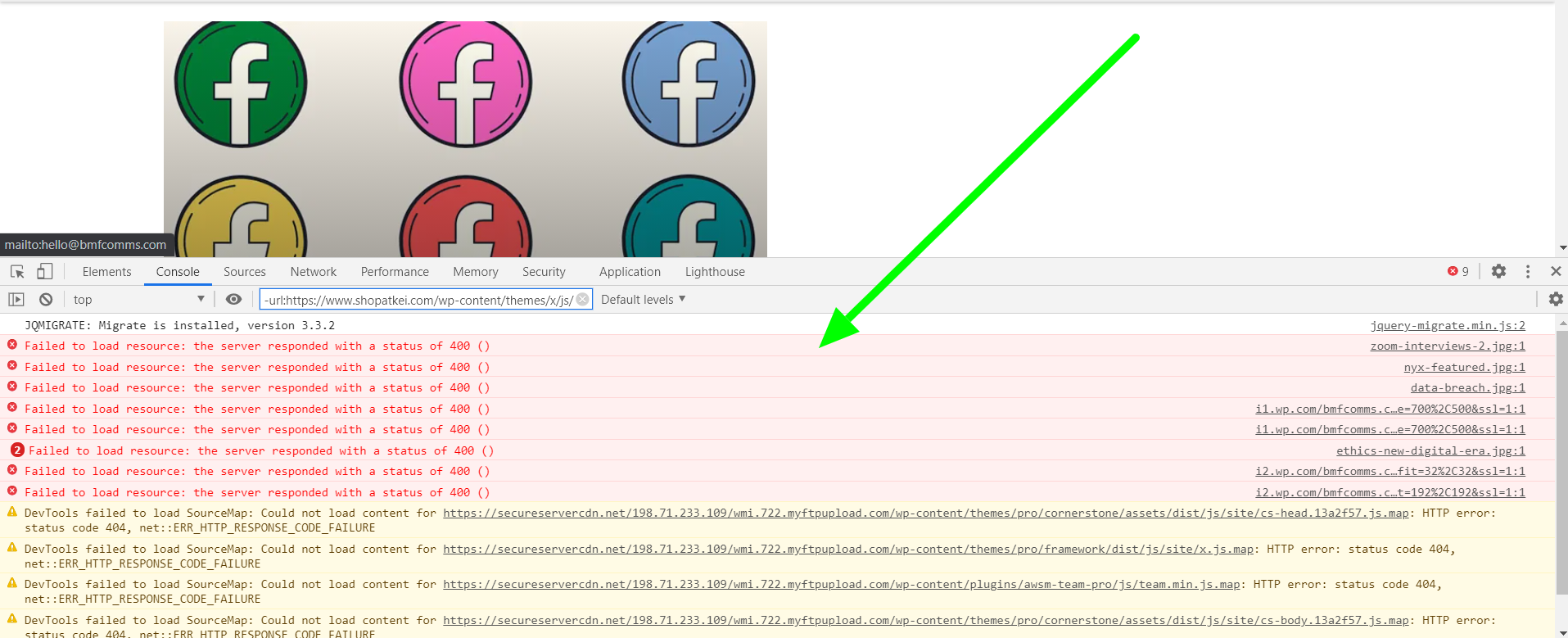The width and height of the screenshot is (1568, 638).
Task: Open the DevTools three-dot menu
Action: pyautogui.click(x=1528, y=271)
